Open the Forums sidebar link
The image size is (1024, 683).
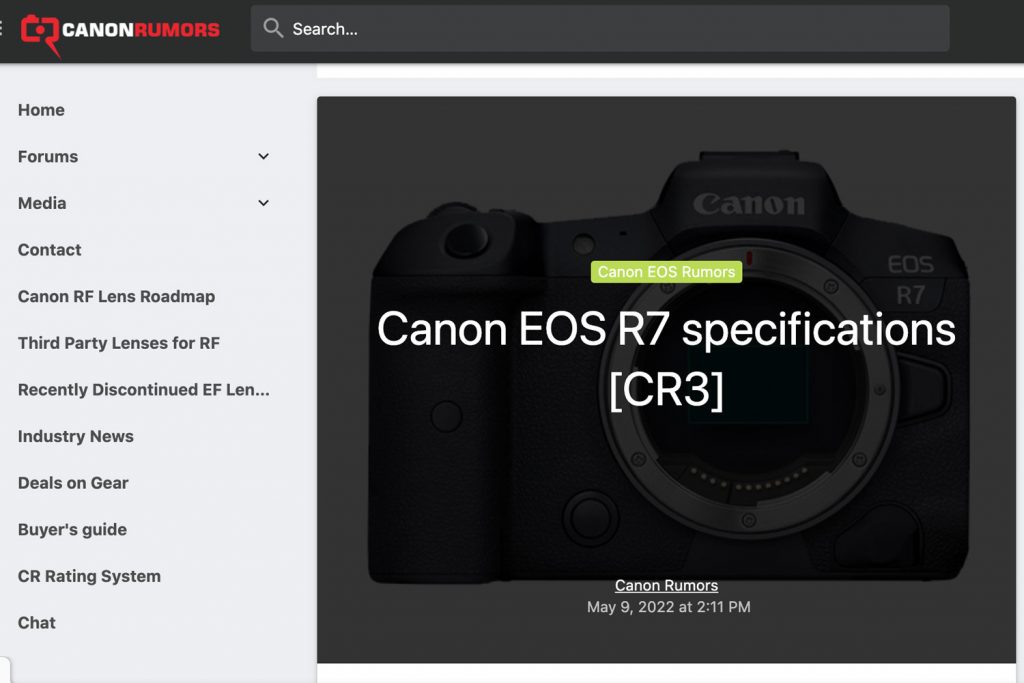[48, 157]
